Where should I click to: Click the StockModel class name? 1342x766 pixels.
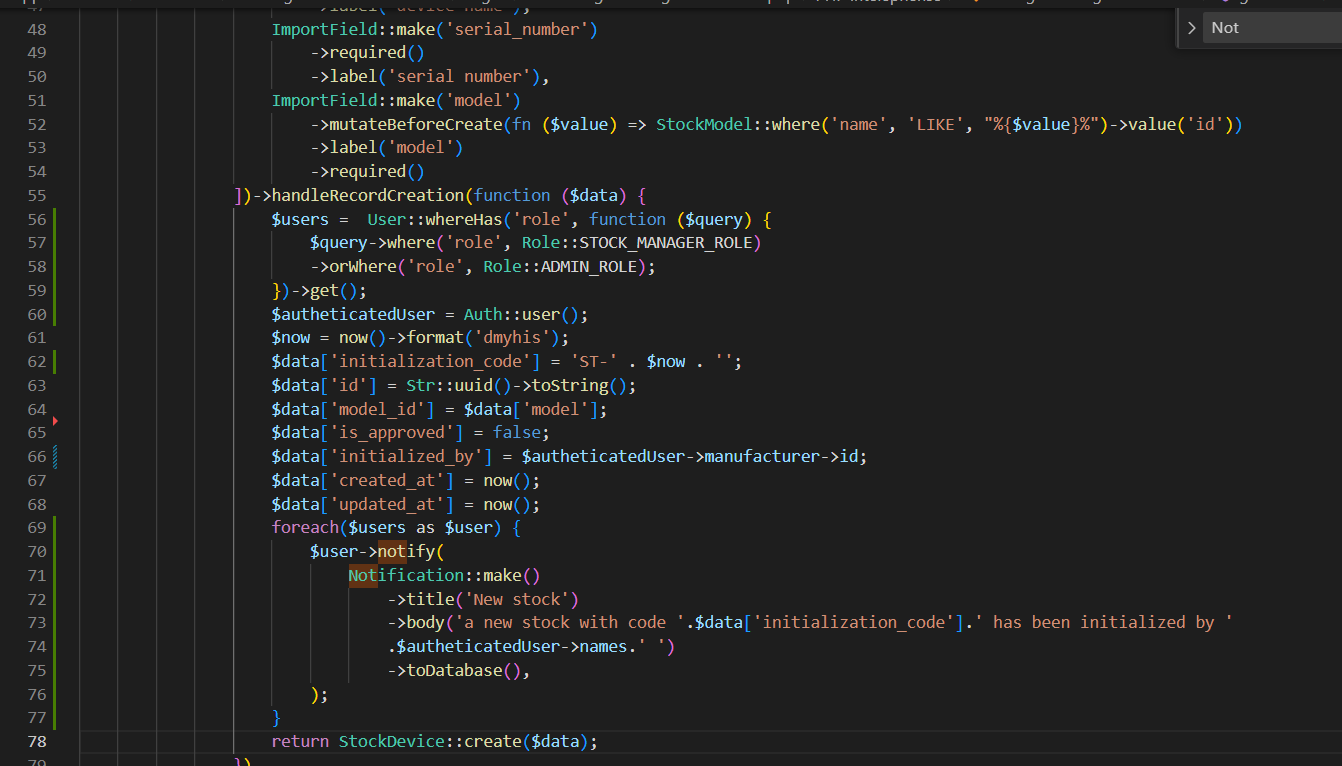point(704,124)
